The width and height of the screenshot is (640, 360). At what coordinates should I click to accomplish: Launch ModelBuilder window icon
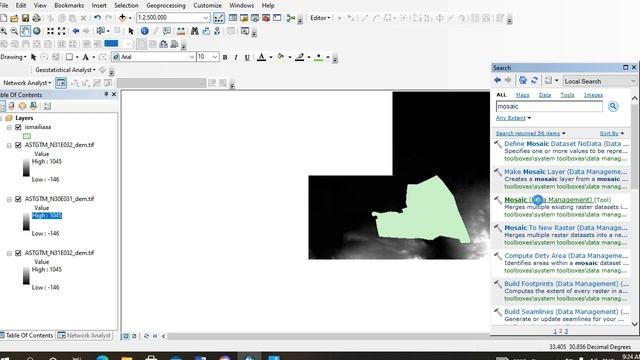pos(291,18)
